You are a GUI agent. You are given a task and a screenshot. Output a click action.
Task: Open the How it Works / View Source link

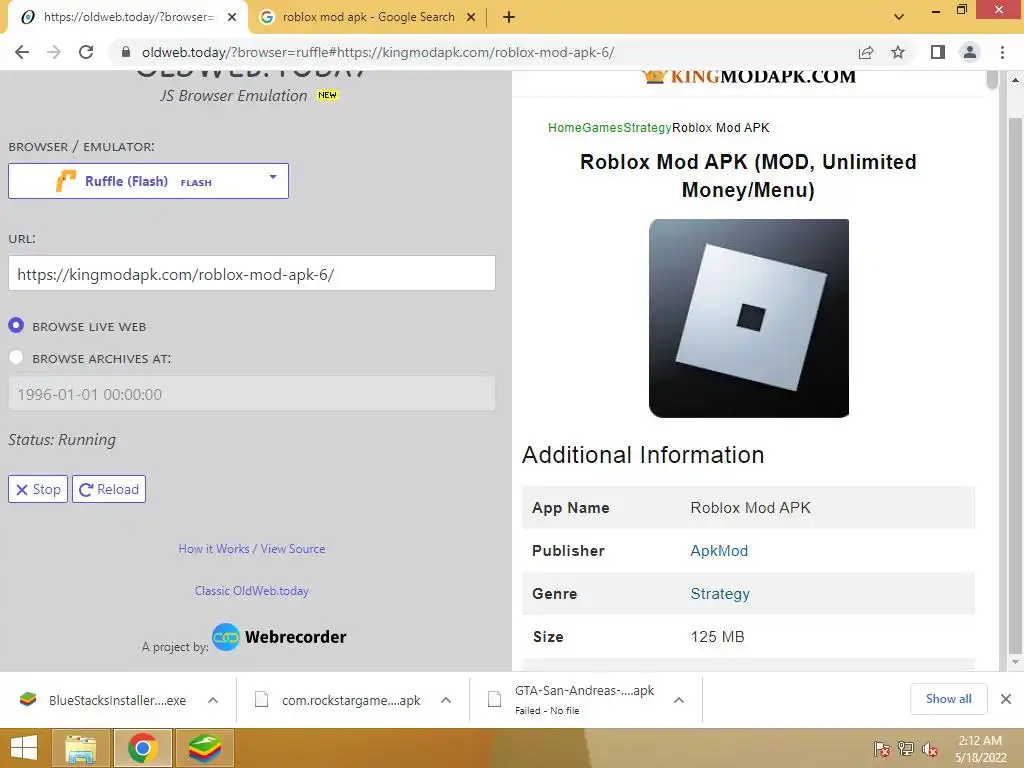tap(252, 549)
